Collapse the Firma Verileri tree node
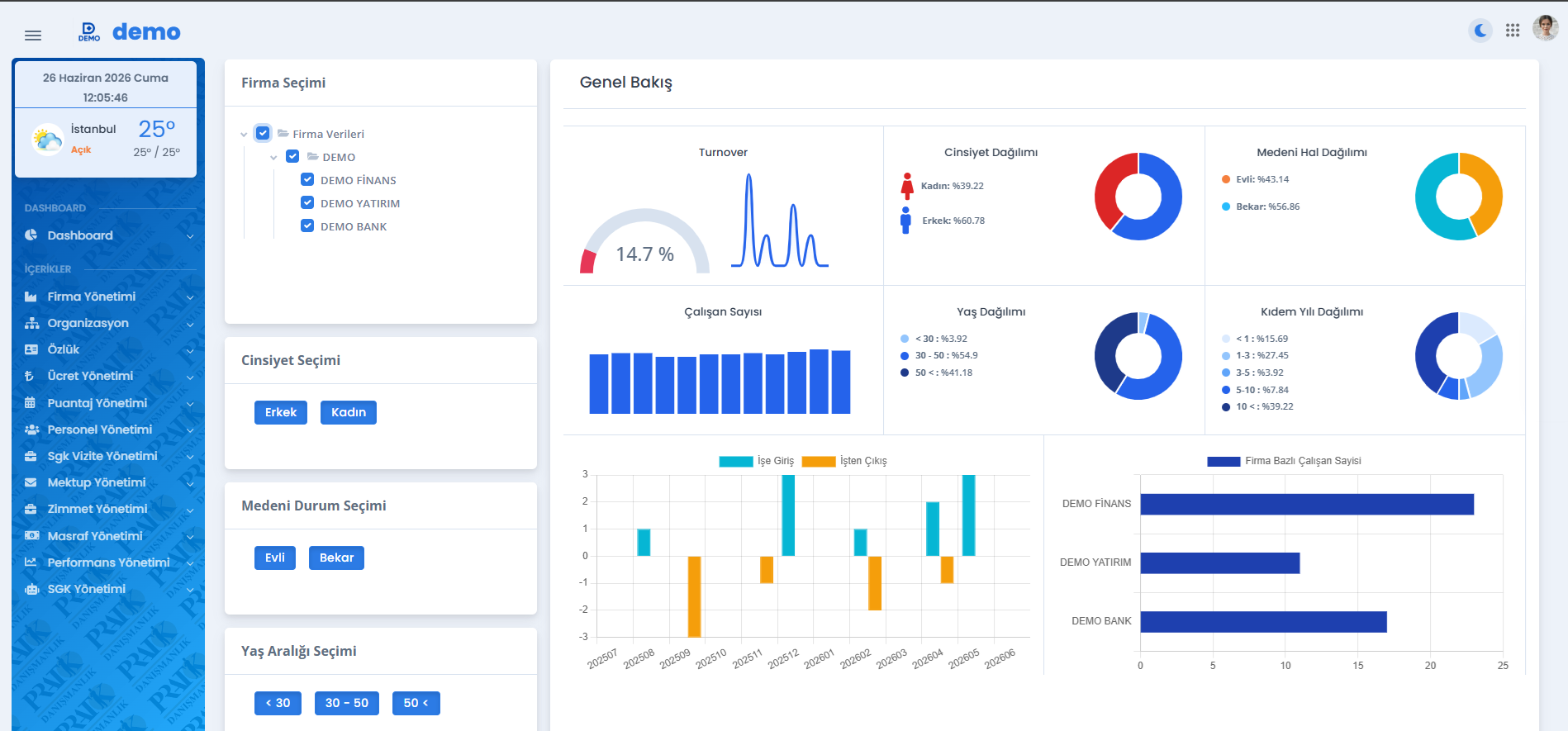Viewport: 1568px width, 731px height. [x=244, y=134]
